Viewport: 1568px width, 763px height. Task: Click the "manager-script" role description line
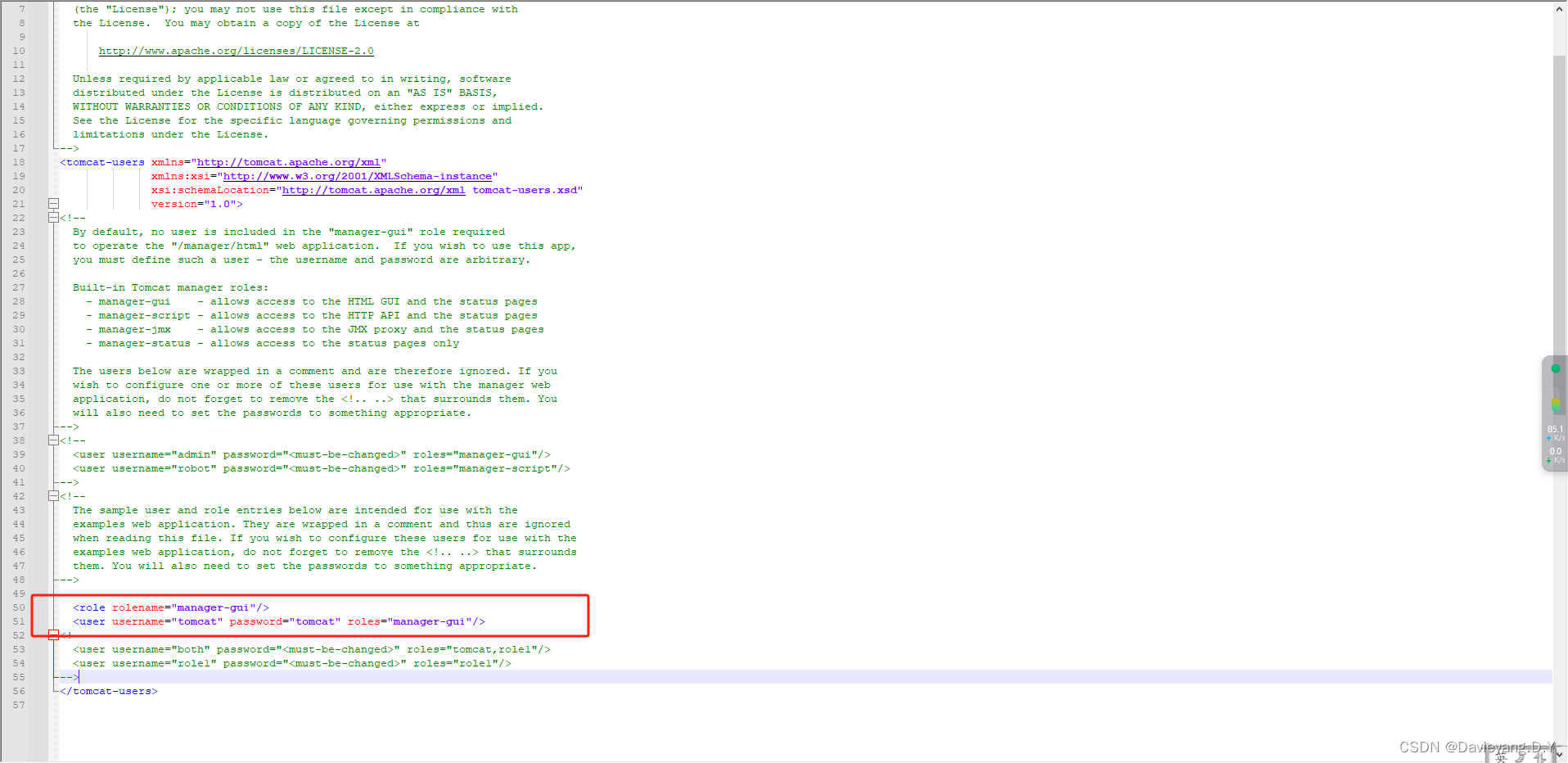point(312,315)
